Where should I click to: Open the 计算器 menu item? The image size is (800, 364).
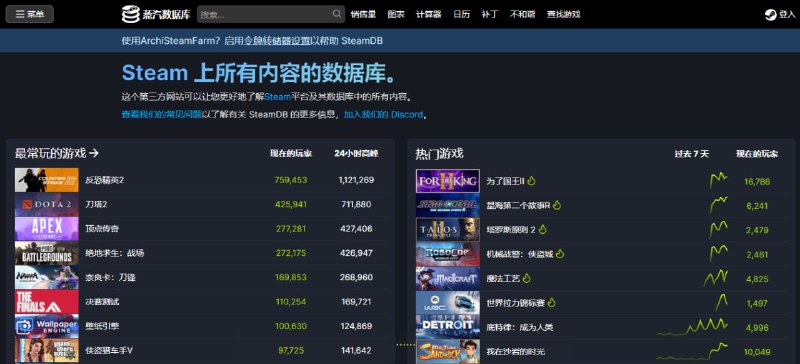429,14
